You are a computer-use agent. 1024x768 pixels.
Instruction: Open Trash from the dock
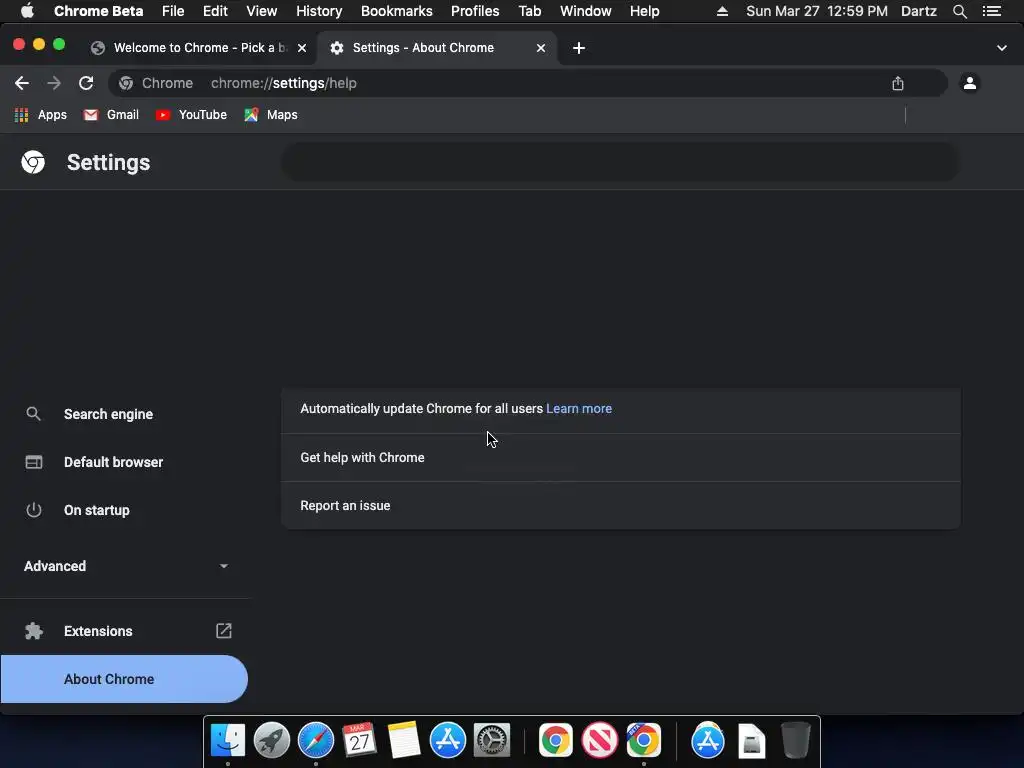point(796,741)
